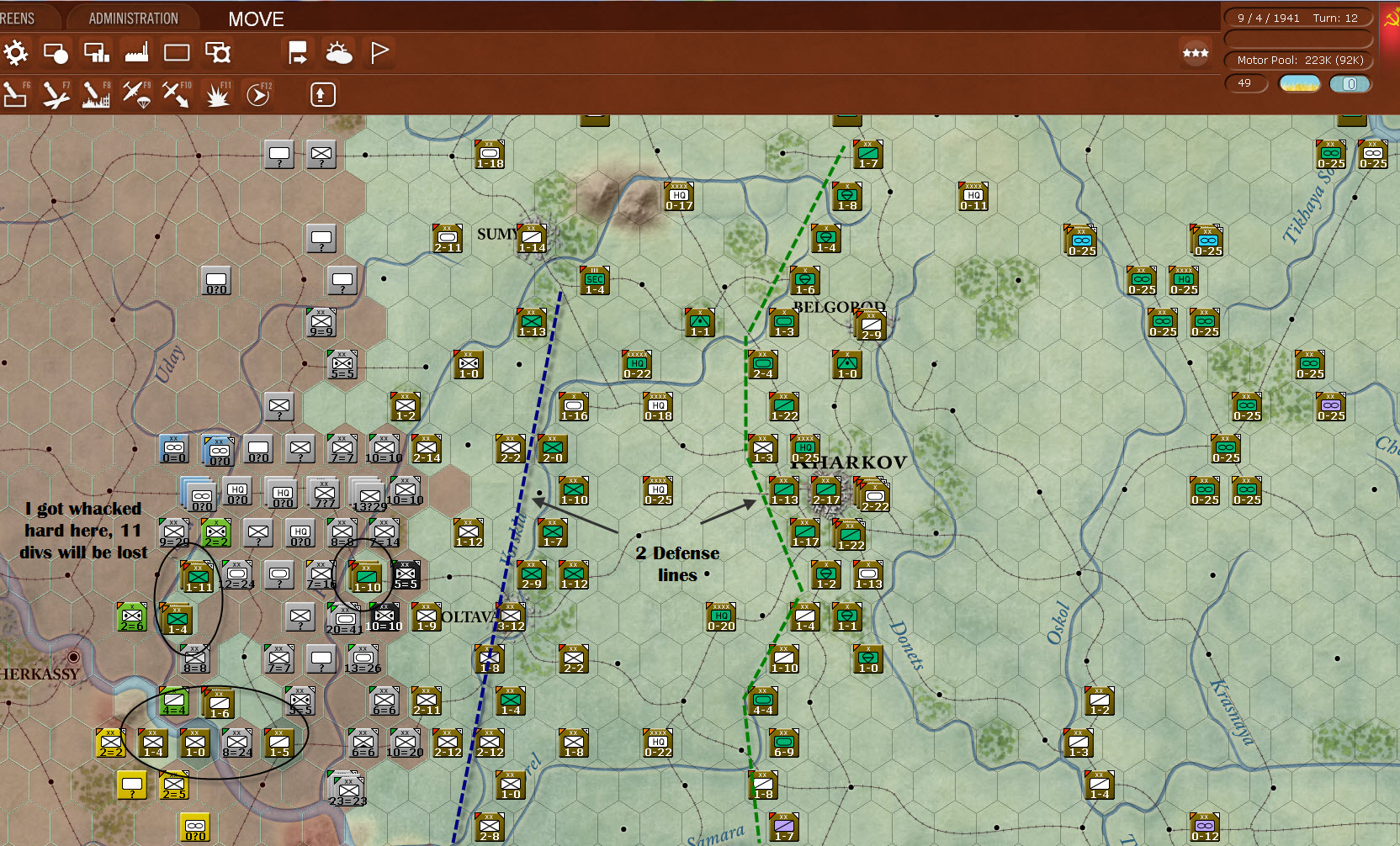1400x846 pixels.
Task: Click the 49 counter field
Action: pyautogui.click(x=1246, y=83)
